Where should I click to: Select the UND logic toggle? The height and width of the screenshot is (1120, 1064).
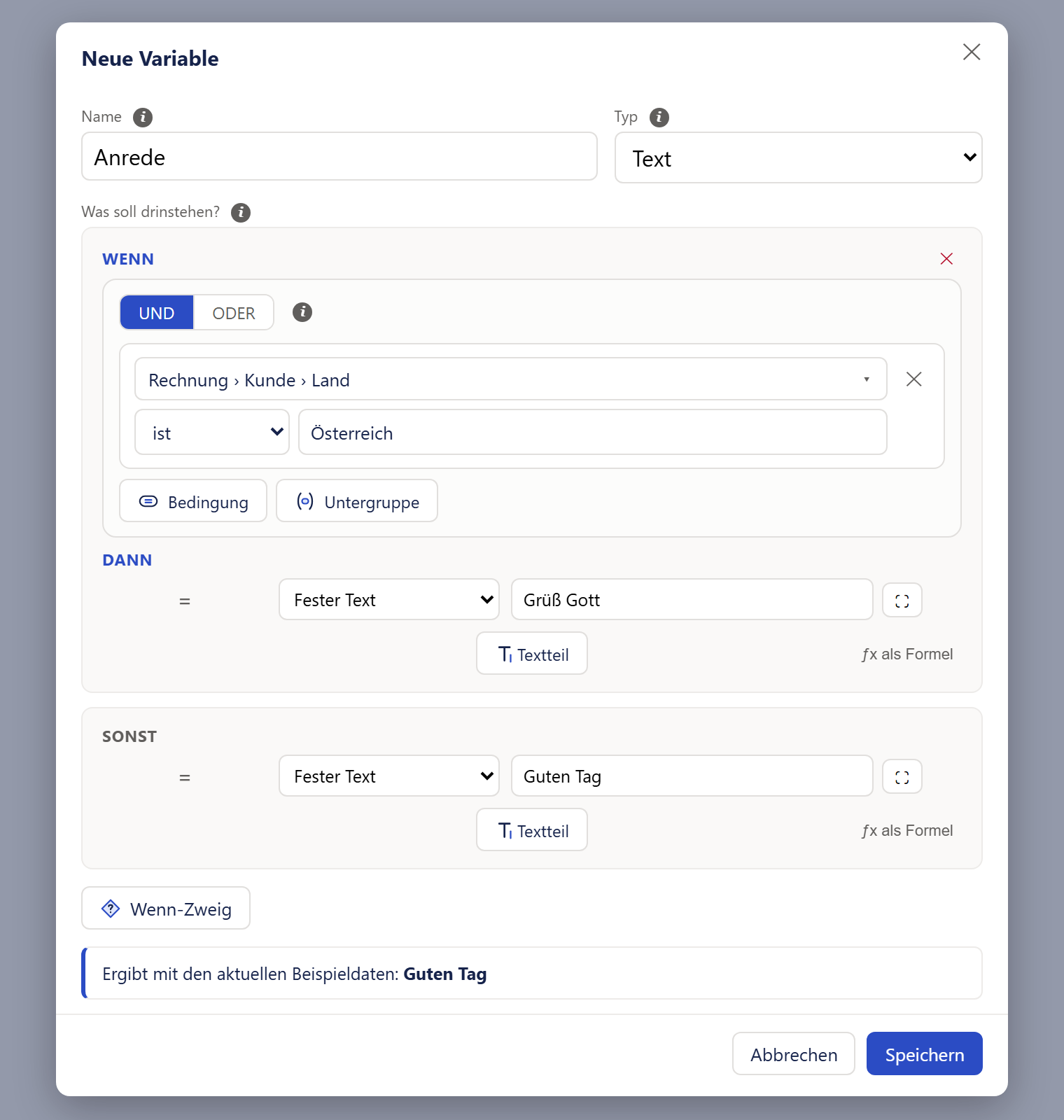(156, 313)
